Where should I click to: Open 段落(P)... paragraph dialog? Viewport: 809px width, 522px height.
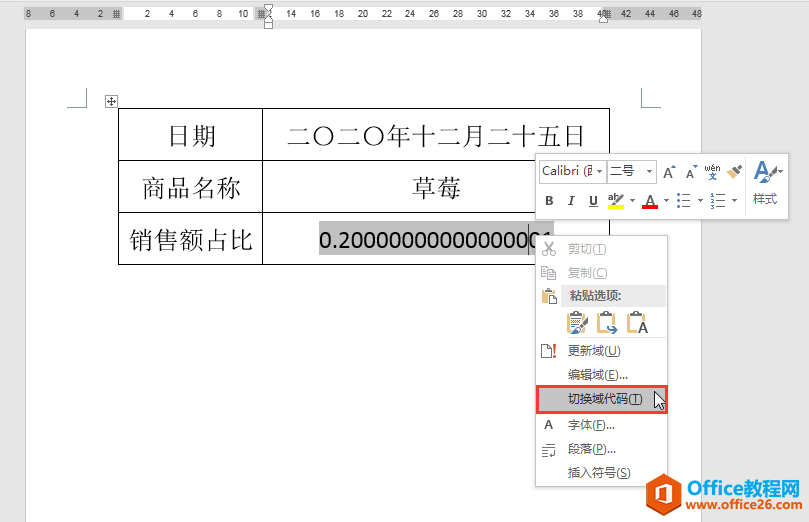(x=602, y=449)
